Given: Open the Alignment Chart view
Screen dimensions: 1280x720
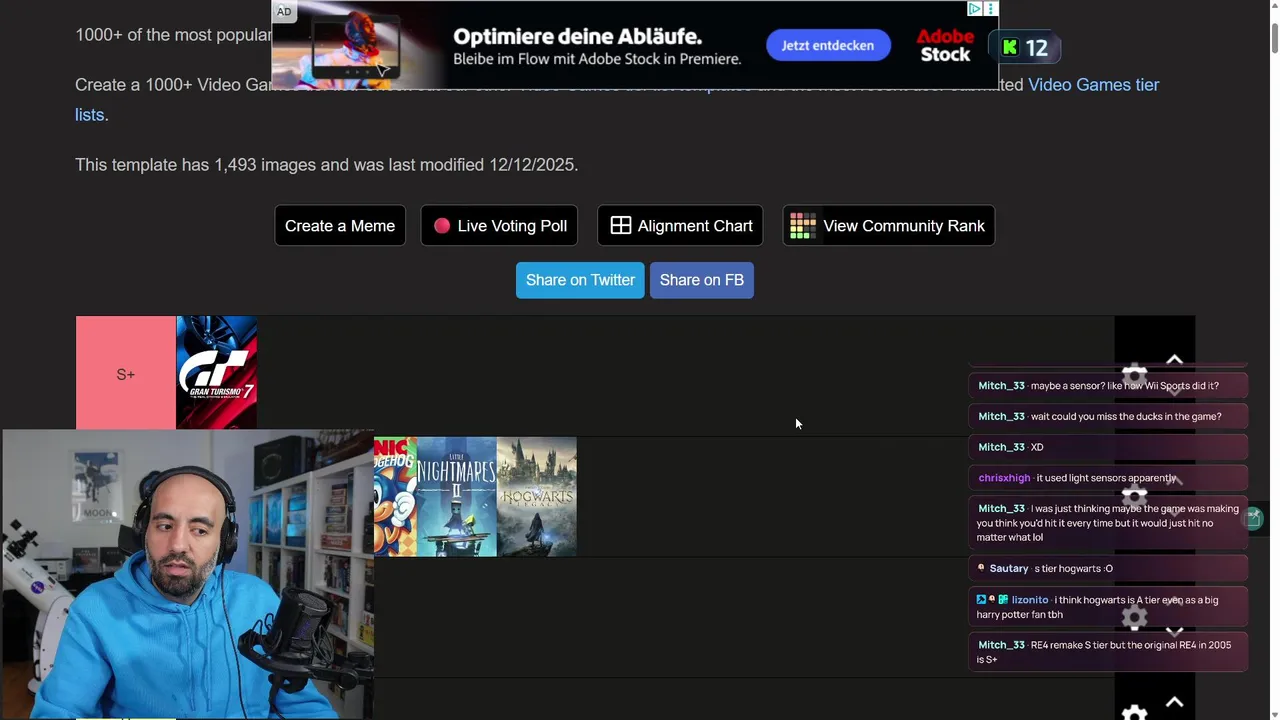Looking at the screenshot, I should point(681,226).
